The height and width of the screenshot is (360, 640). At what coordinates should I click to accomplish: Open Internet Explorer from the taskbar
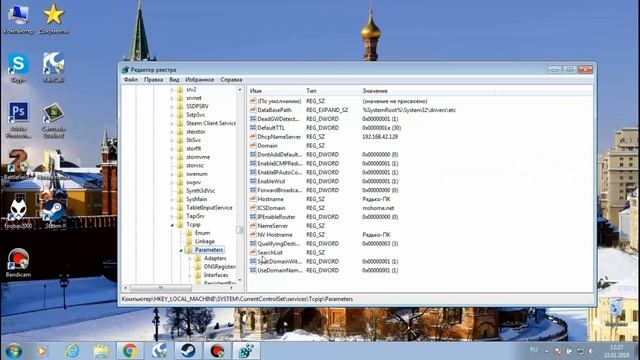click(72, 351)
